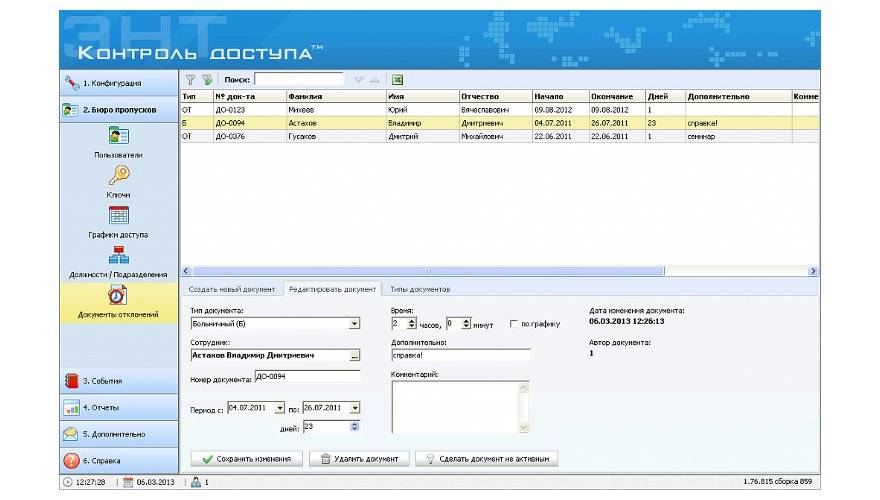Image resolution: width=880 pixels, height=500 pixels.
Task: Select the Документы отклонений icon
Action: [x=118, y=296]
